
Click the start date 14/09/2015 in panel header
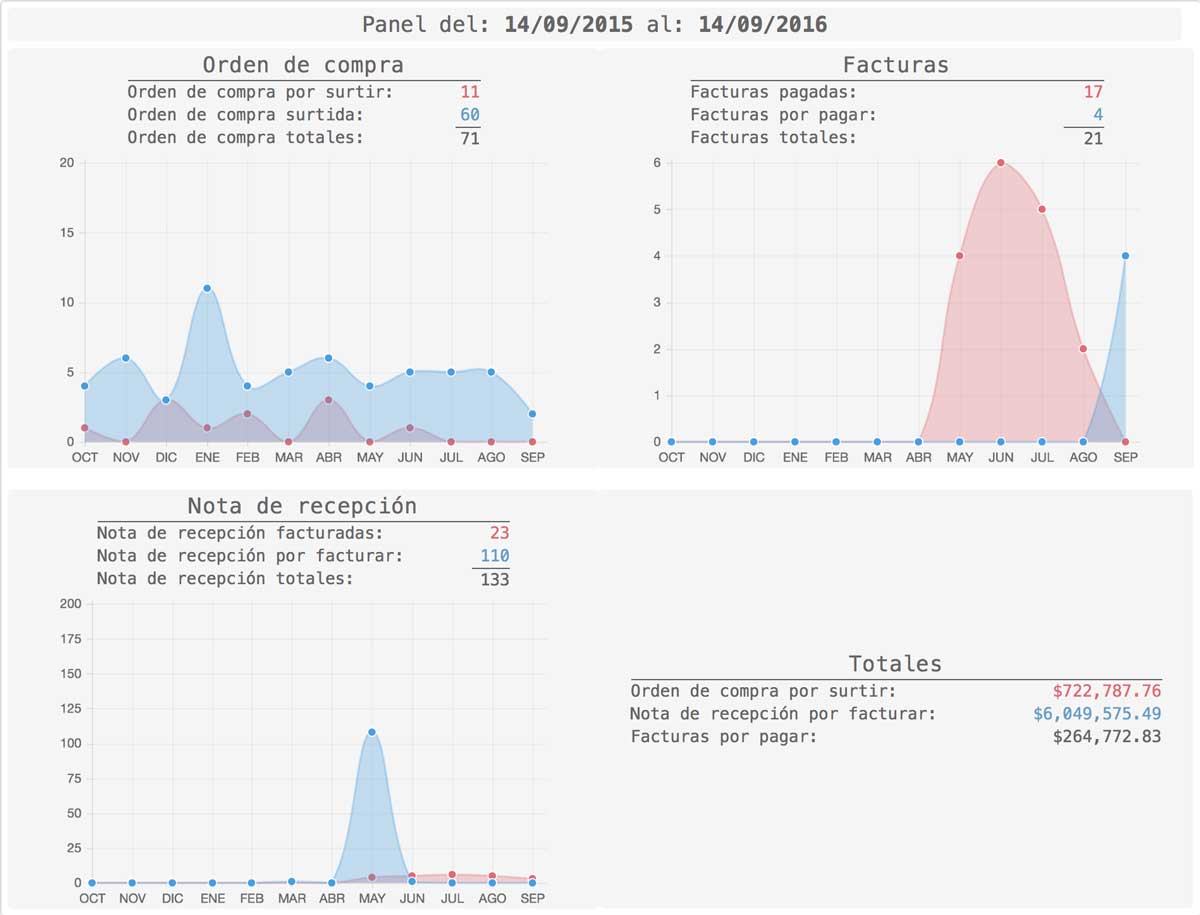568,24
